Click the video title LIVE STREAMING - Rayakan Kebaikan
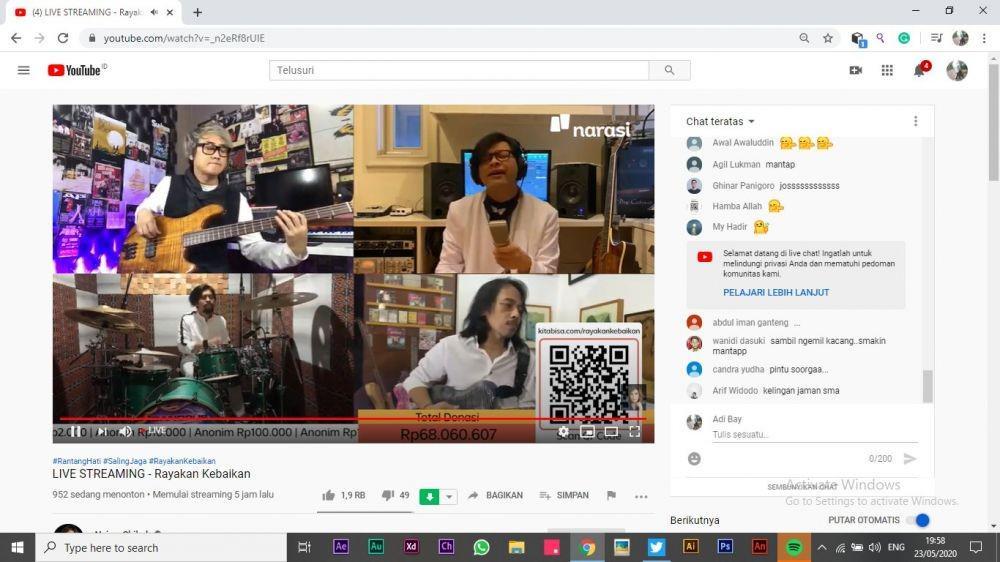The image size is (1000, 562). [151, 474]
